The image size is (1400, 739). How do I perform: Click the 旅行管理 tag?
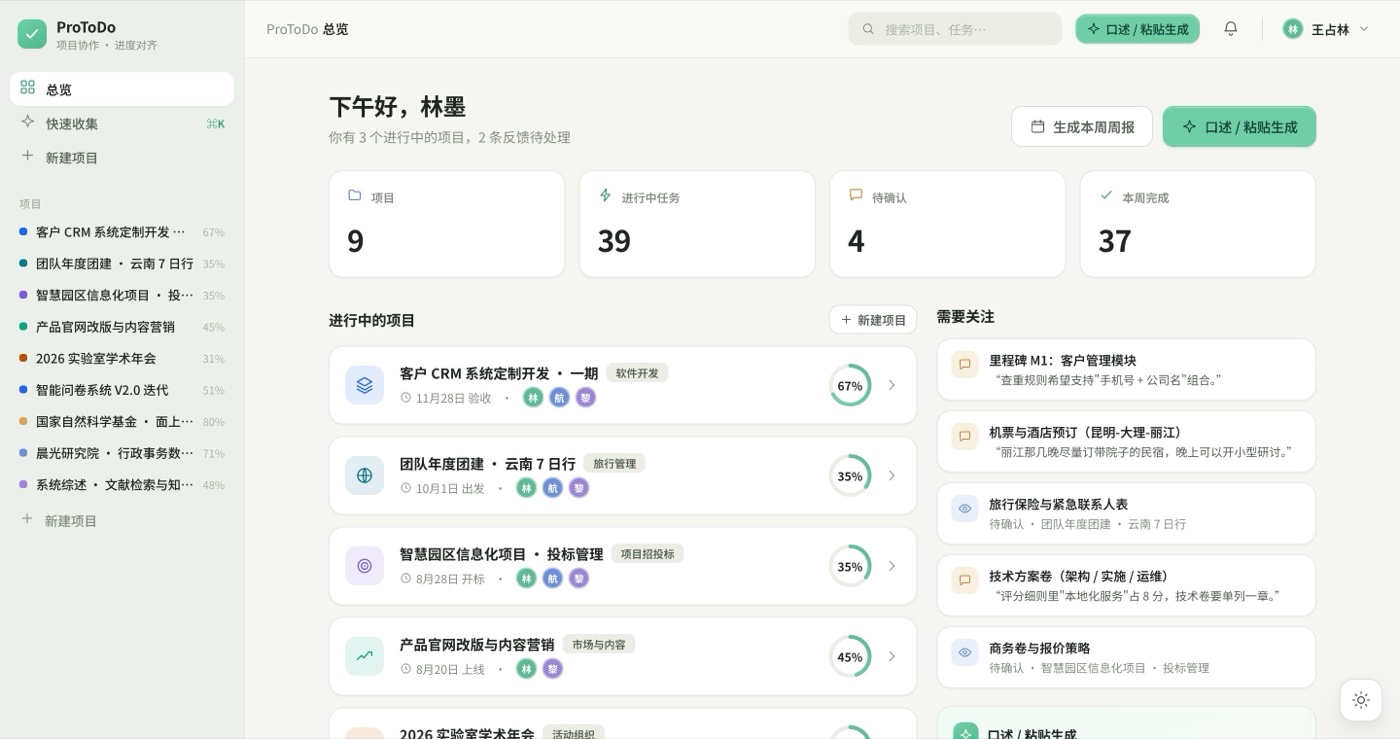point(614,463)
